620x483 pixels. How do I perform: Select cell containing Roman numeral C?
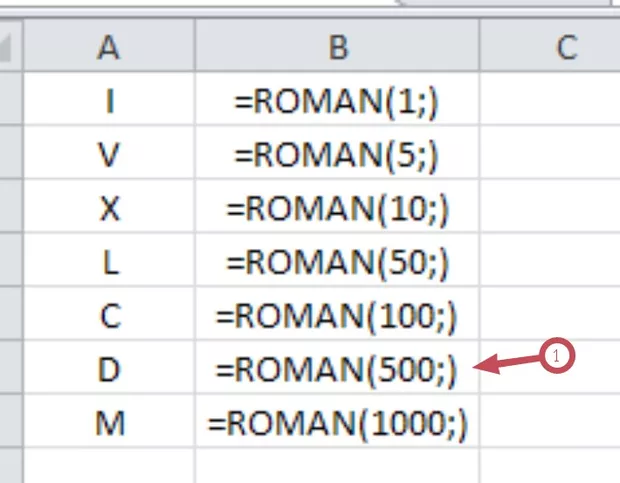[x=109, y=316]
